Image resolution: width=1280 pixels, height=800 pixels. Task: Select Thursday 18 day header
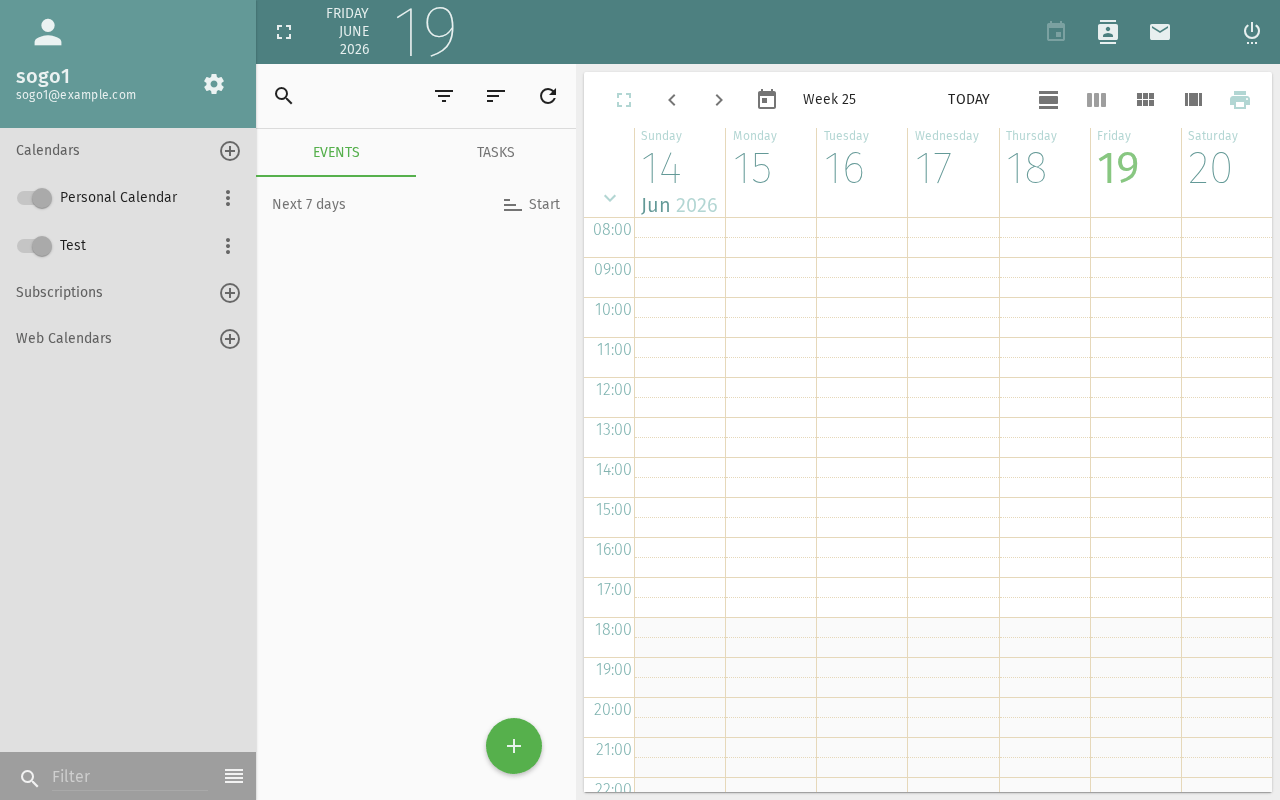[1044, 172]
